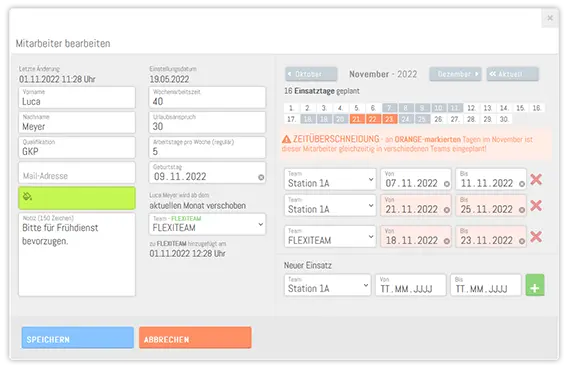The width and height of the screenshot is (568, 368).
Task: Select day 24 in November calendar
Action: tap(406, 119)
